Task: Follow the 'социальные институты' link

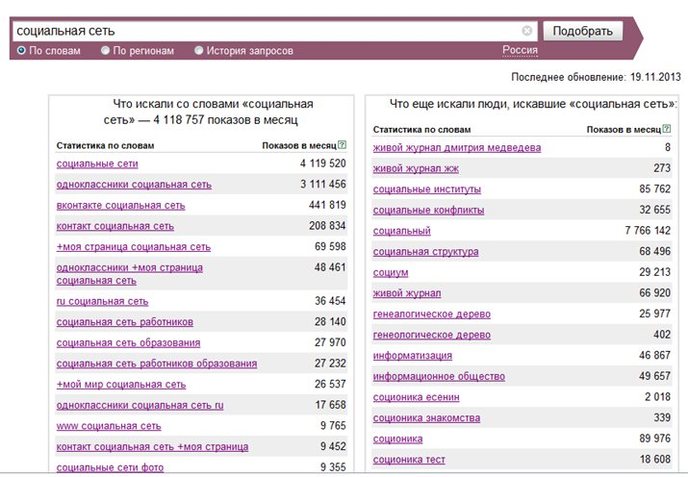Action: (x=427, y=189)
